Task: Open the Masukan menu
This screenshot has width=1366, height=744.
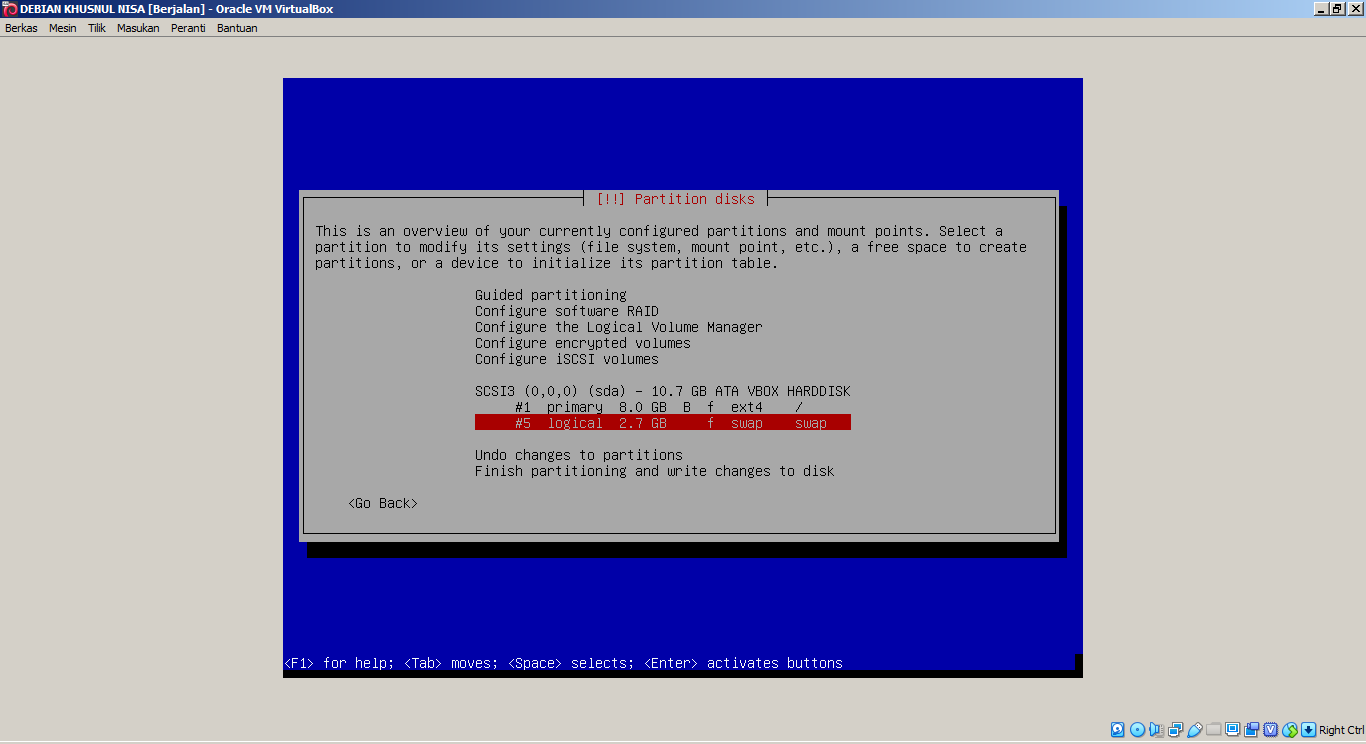Action: (138, 28)
